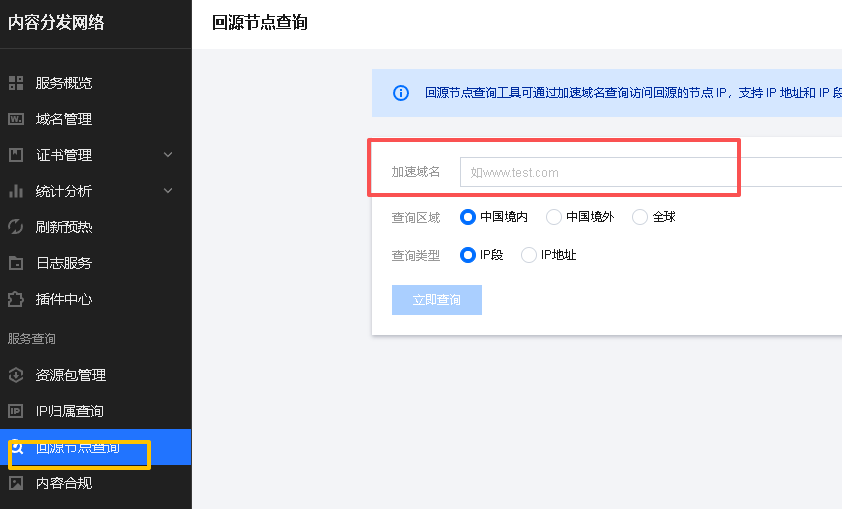The image size is (842, 509).
Task: Click the 回源节点查询 page heading
Action: [259, 23]
